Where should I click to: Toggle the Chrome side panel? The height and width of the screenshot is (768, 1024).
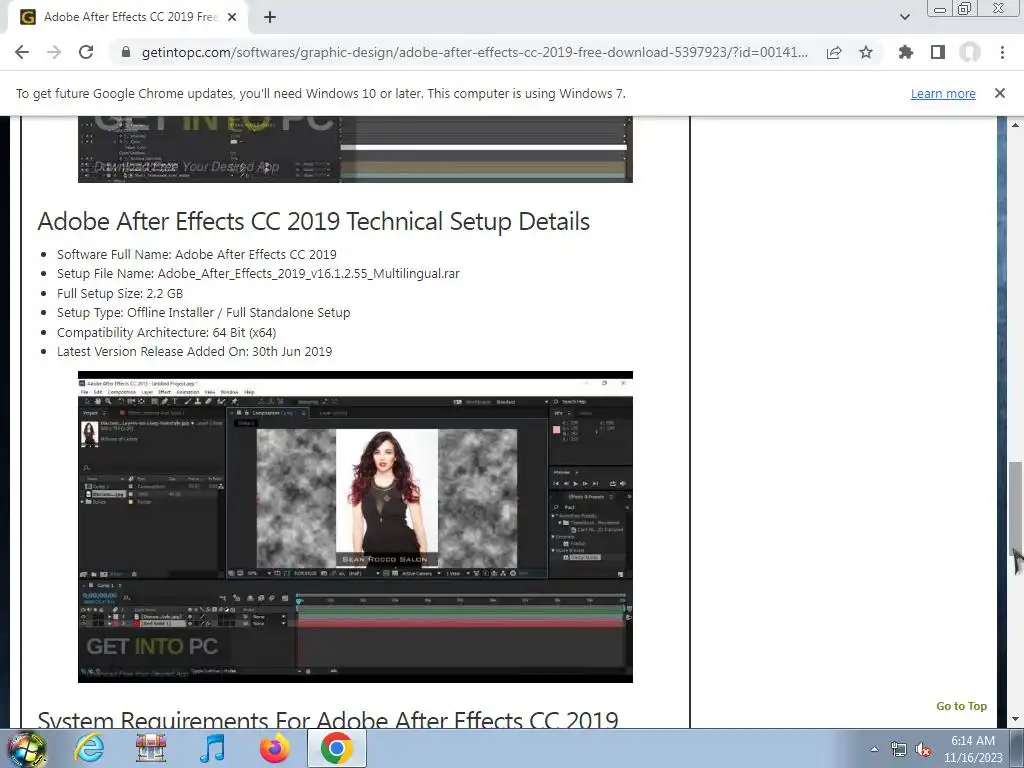938,52
